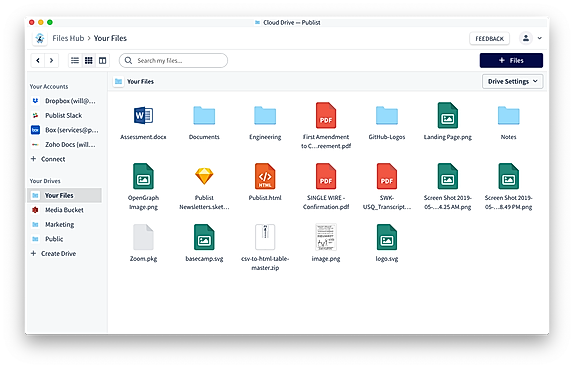Open the Dropbox account
This screenshot has width=574, height=368.
(64, 101)
